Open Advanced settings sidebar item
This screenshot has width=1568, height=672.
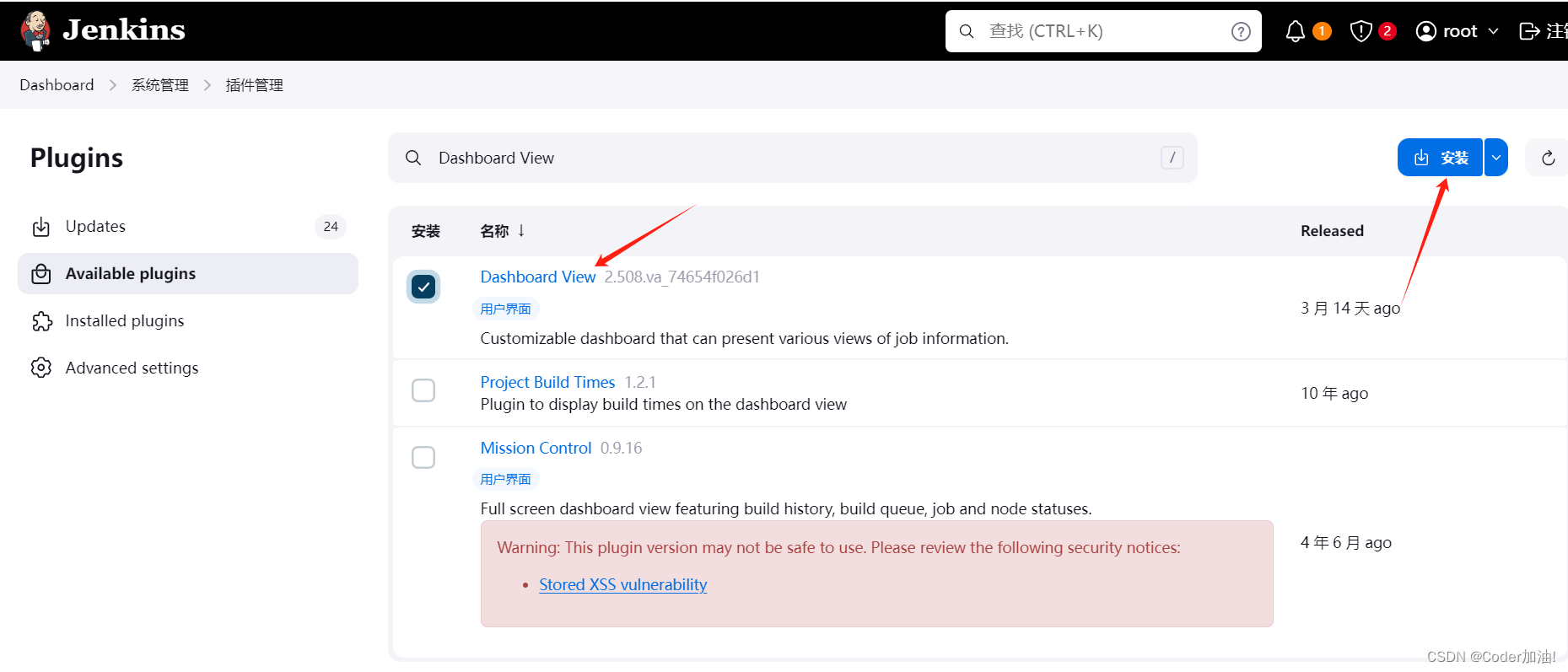[x=188, y=368]
